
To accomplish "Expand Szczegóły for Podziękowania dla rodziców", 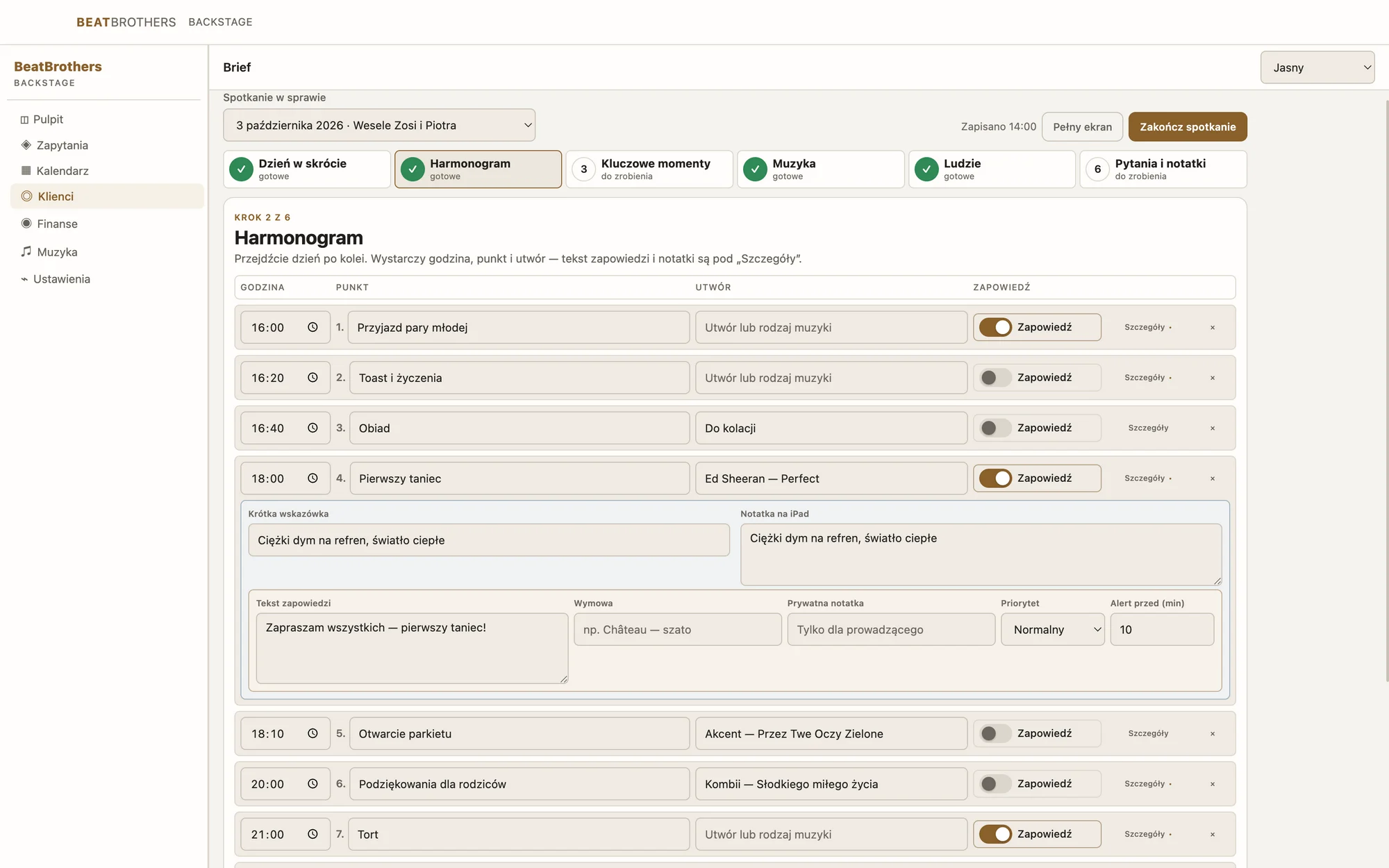I will tap(1148, 784).
